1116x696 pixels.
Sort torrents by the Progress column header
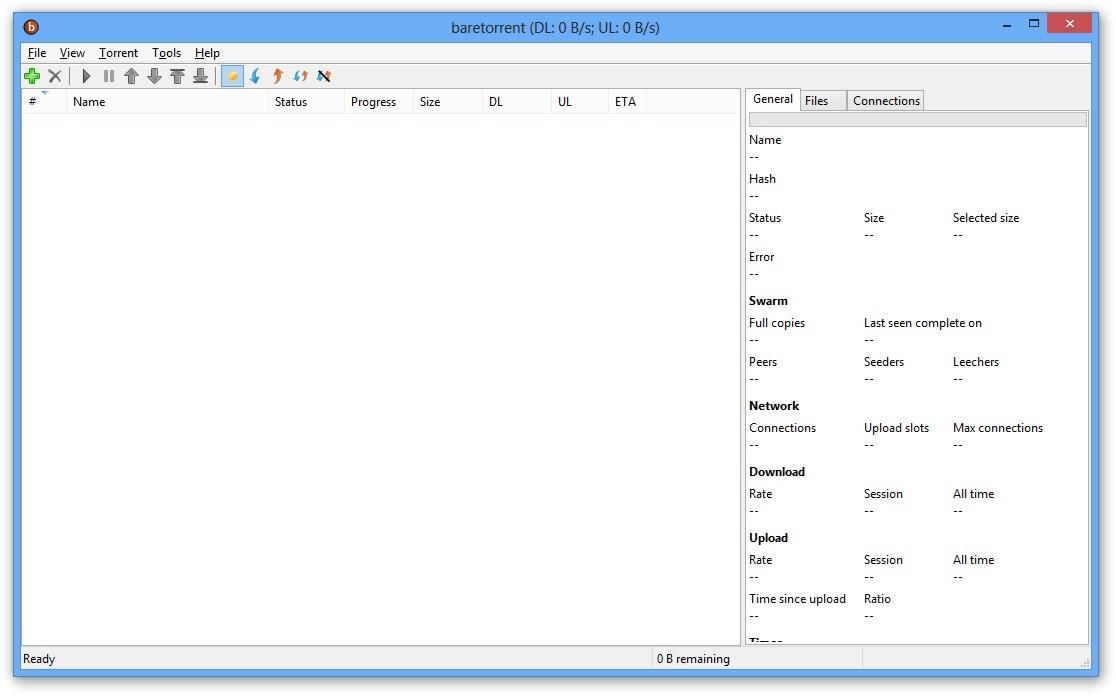point(379,102)
